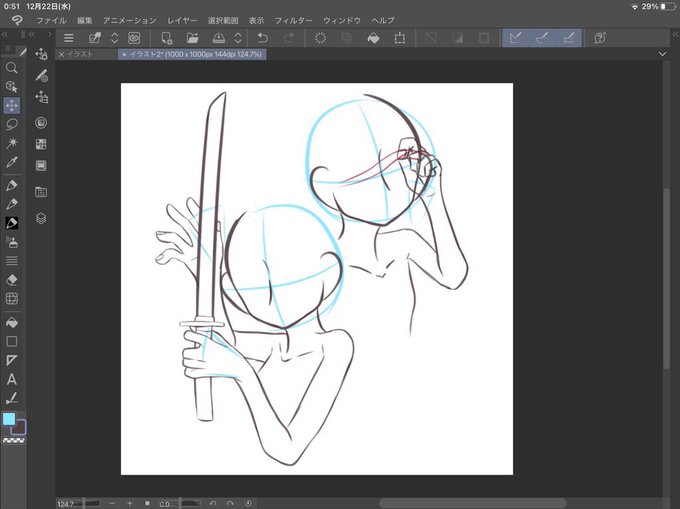Select the Fill bucket tool in toolbox
The width and height of the screenshot is (680, 509).
coord(12,323)
